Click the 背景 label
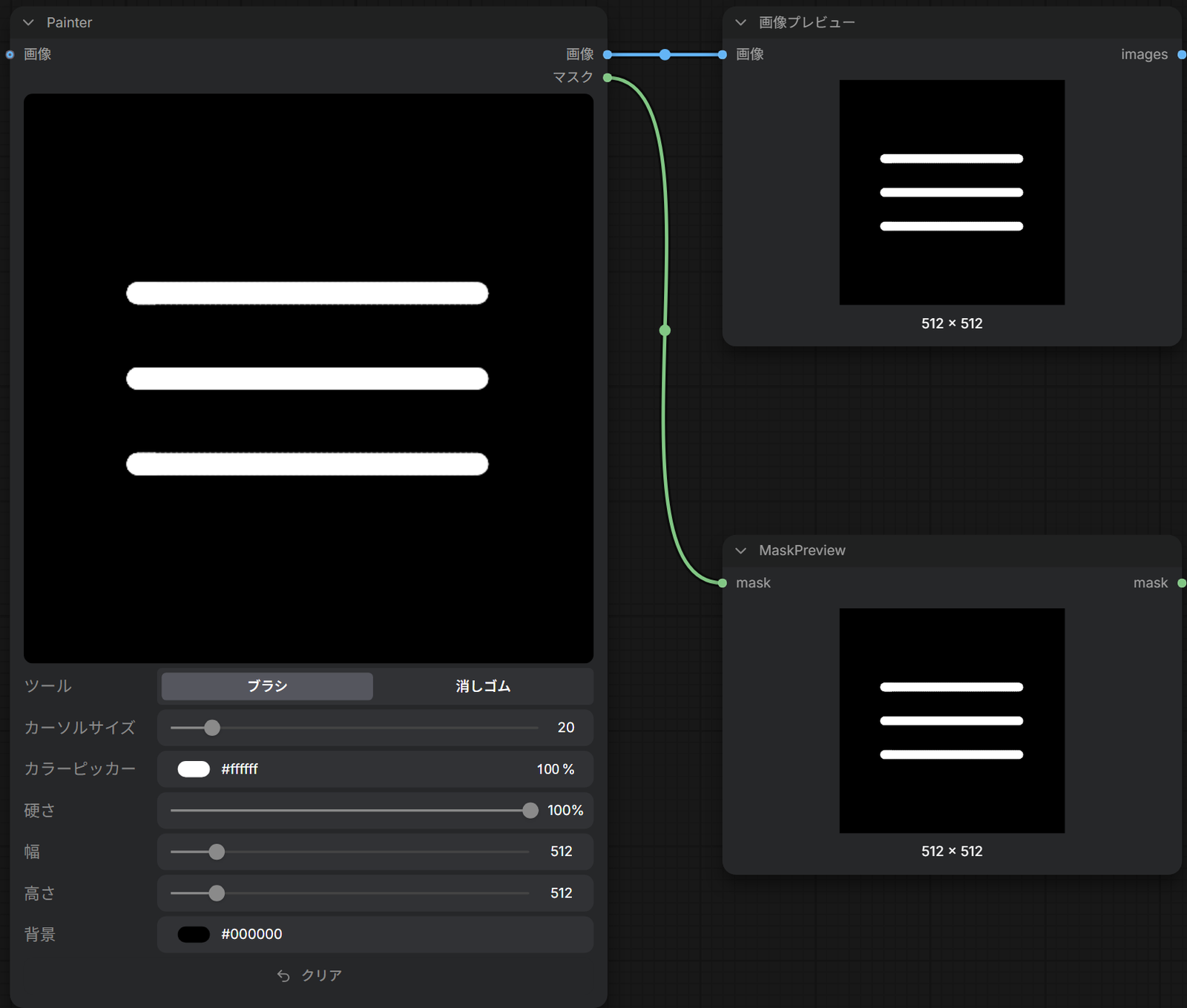This screenshot has width=1187, height=1008. (x=40, y=935)
